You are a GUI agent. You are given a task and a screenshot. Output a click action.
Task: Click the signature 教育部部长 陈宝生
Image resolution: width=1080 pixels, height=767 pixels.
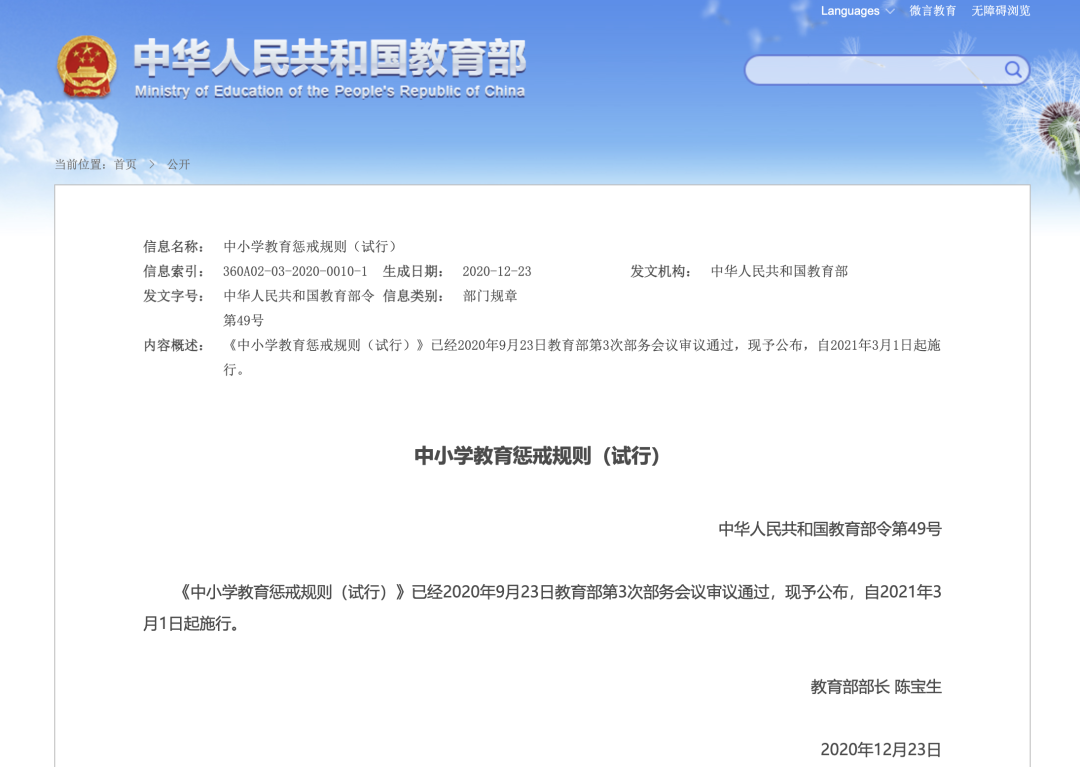point(875,687)
